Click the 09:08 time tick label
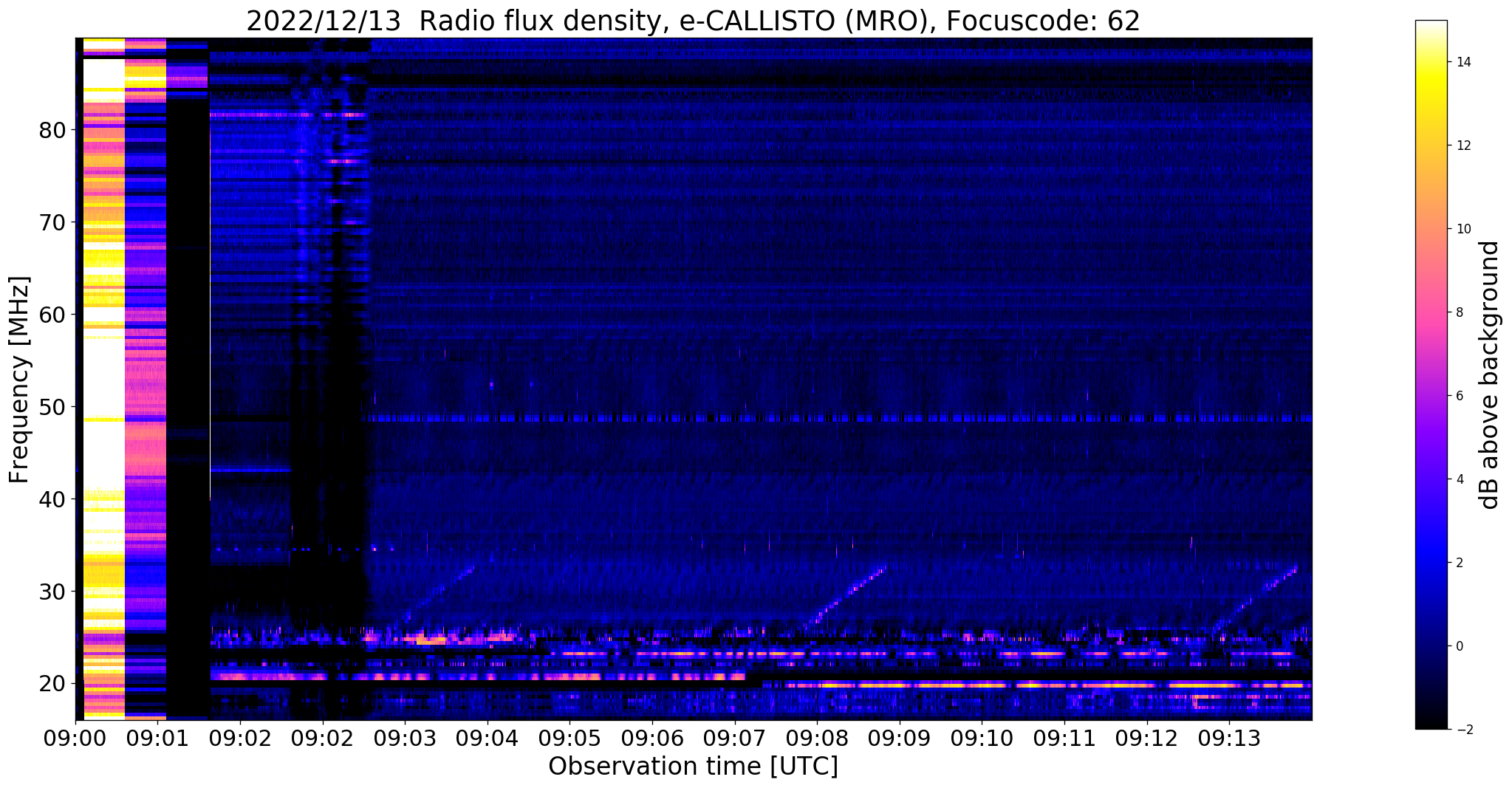This screenshot has height=788, width=1512. click(817, 739)
